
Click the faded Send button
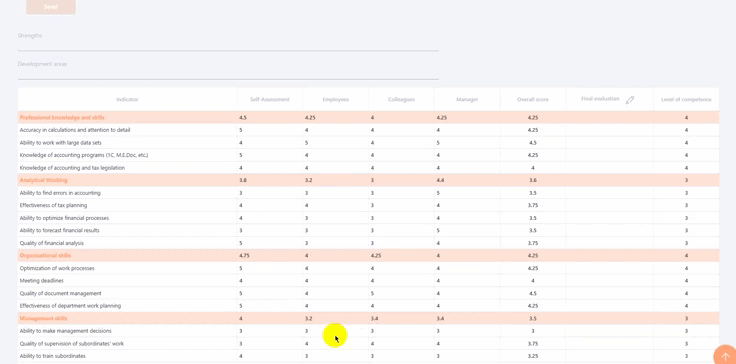(x=51, y=7)
